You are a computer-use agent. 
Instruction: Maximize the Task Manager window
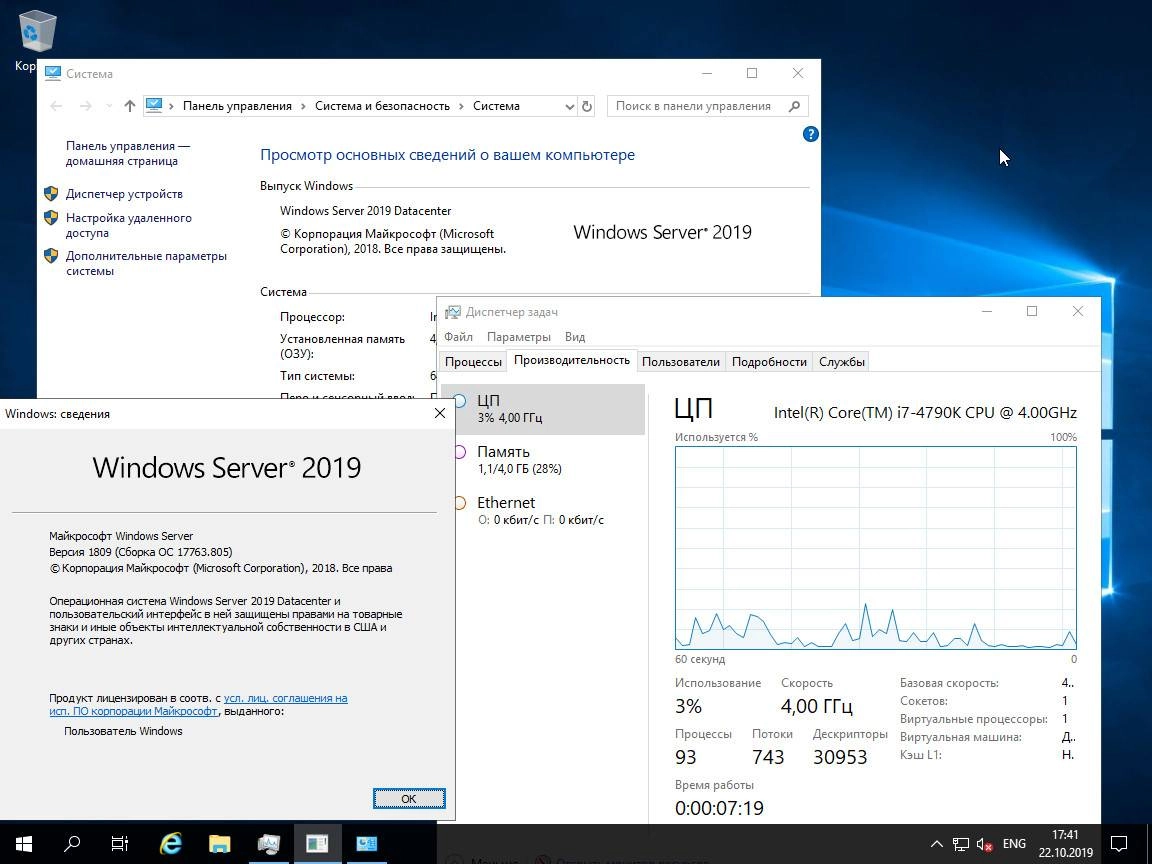coord(1032,312)
